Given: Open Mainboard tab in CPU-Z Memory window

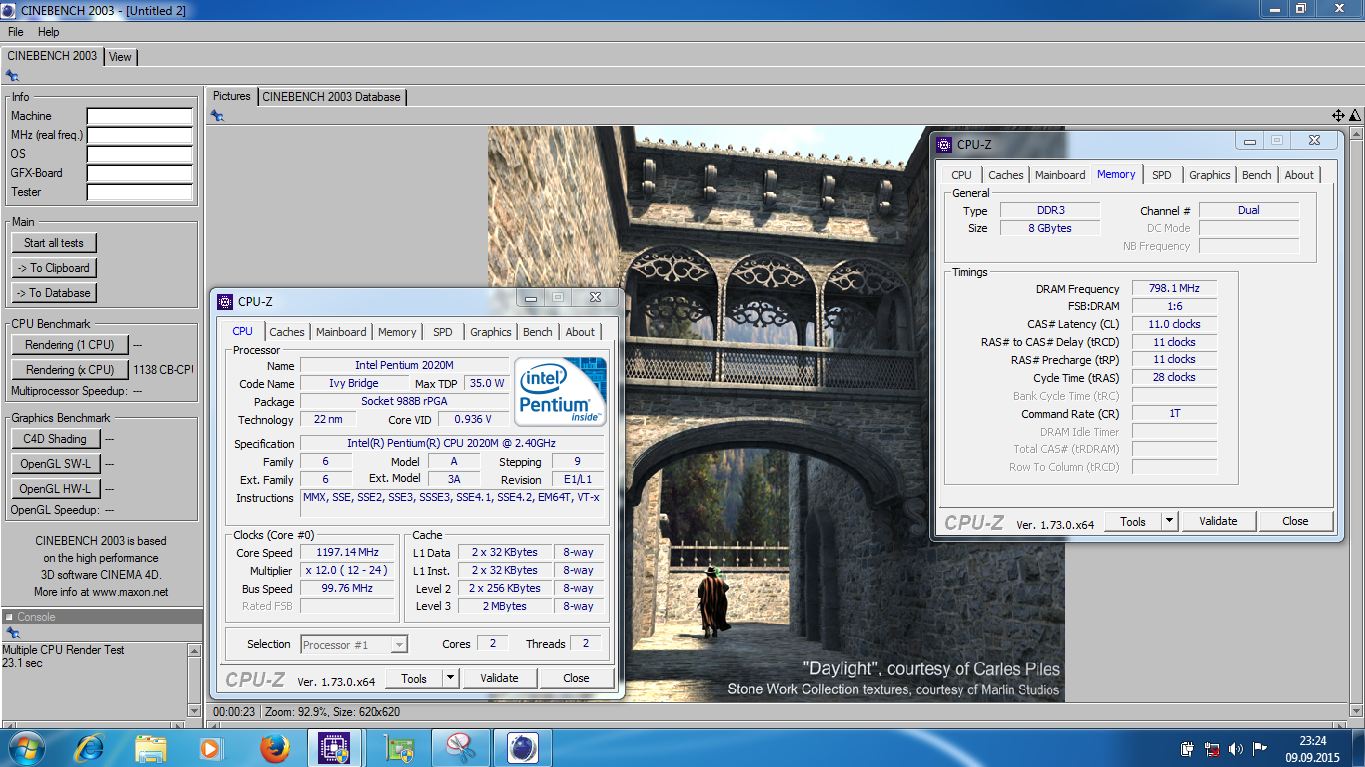Looking at the screenshot, I should (1060, 175).
